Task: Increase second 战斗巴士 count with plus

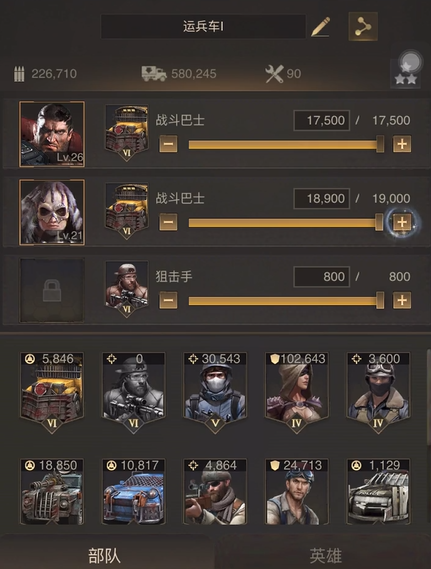Action: click(402, 222)
